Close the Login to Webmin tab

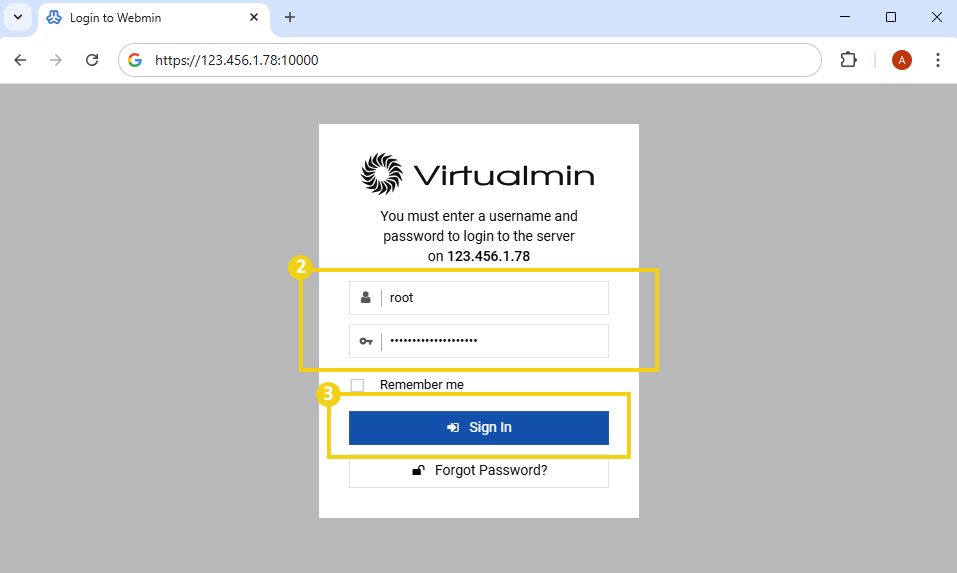tap(254, 17)
